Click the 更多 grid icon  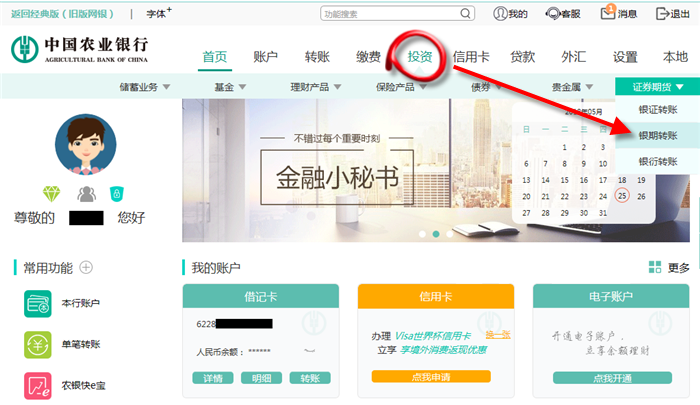click(654, 267)
